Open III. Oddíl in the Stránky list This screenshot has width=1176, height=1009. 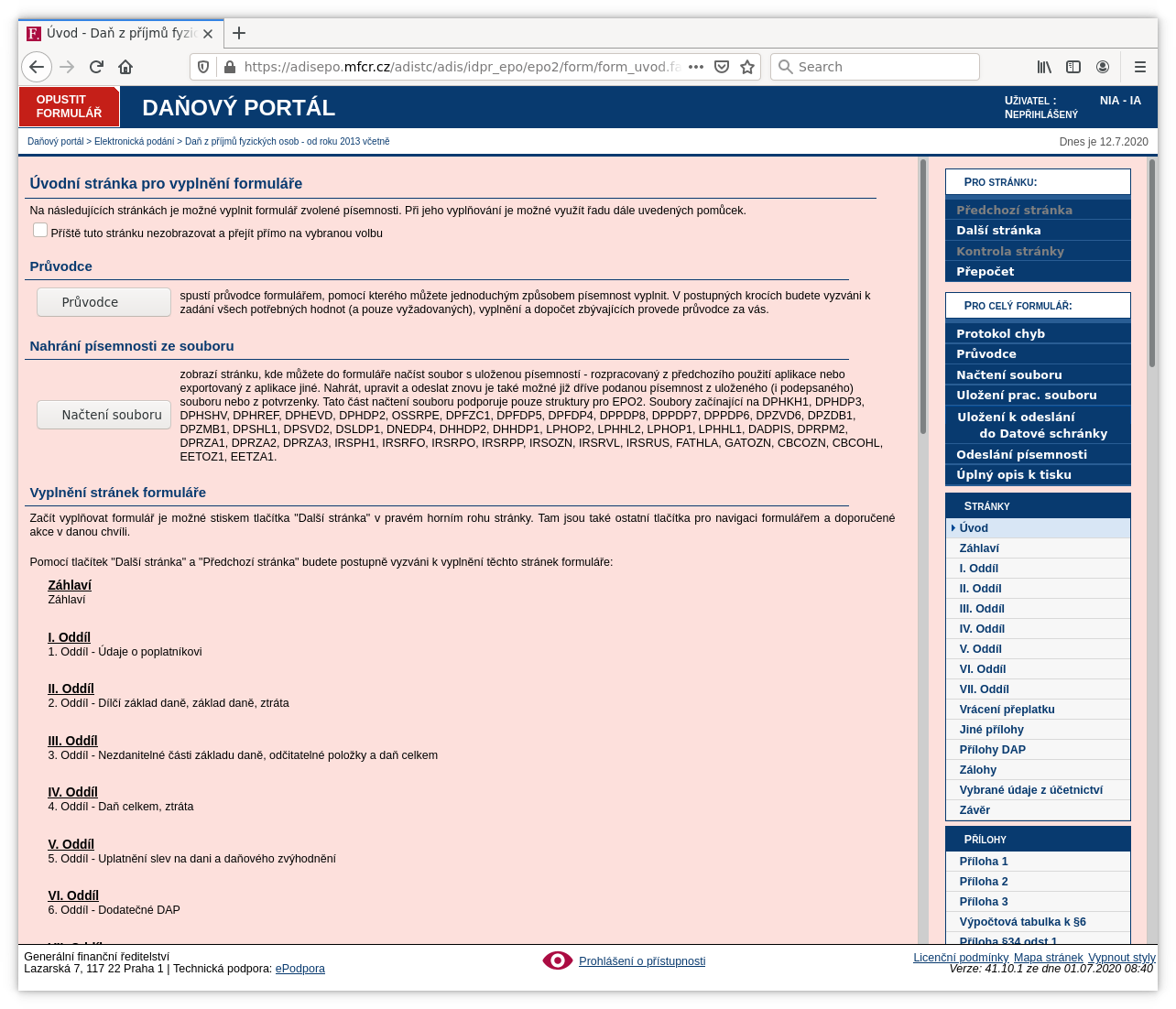1038,609
